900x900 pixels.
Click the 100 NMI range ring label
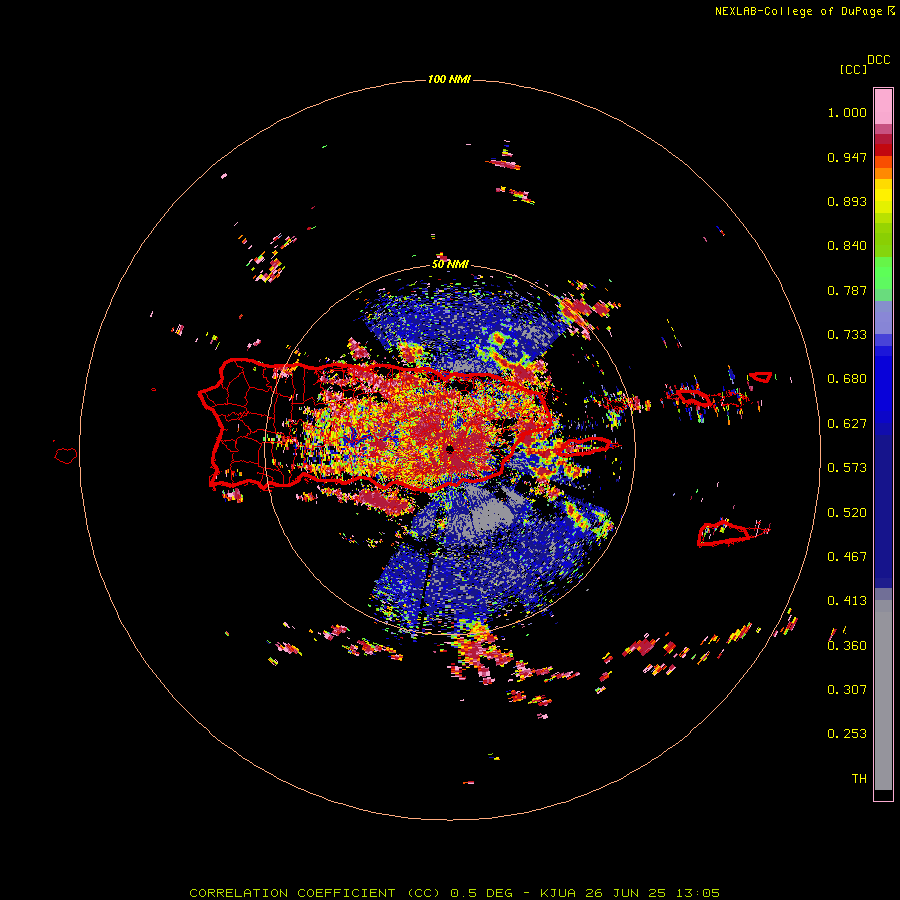(x=449, y=79)
